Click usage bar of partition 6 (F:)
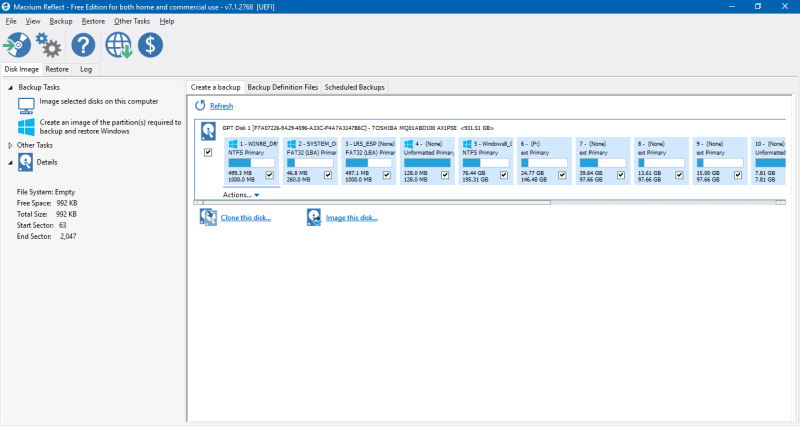Screen dimensions: 800x426 pyautogui.click(x=544, y=163)
